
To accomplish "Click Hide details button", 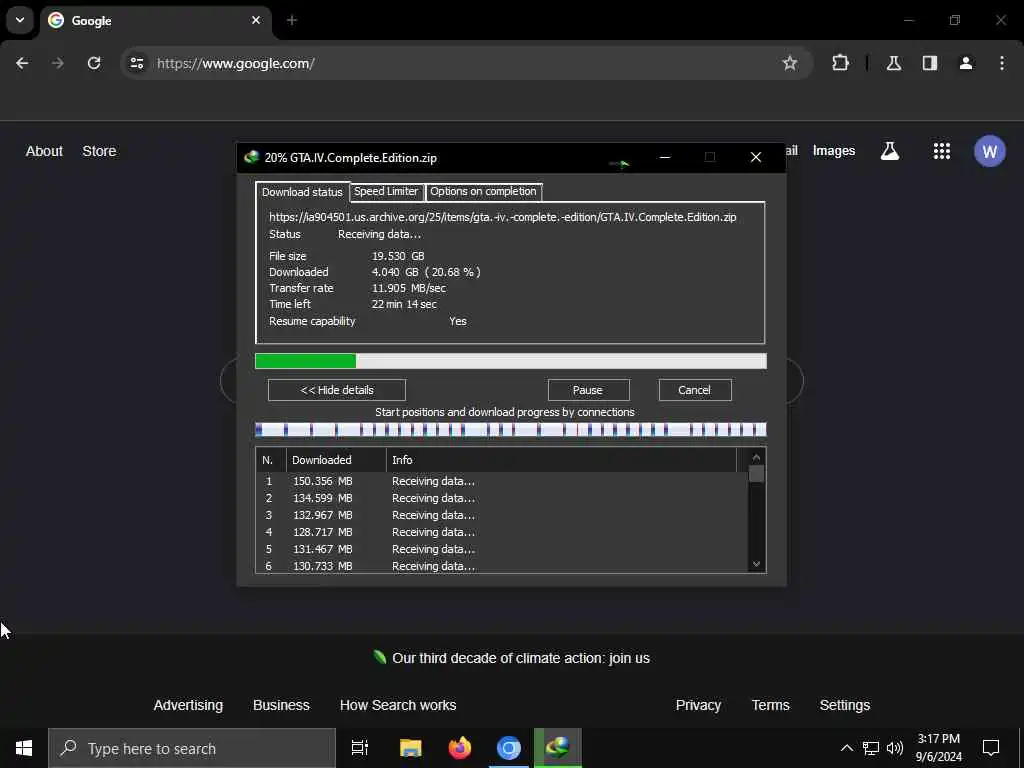I will pos(337,390).
